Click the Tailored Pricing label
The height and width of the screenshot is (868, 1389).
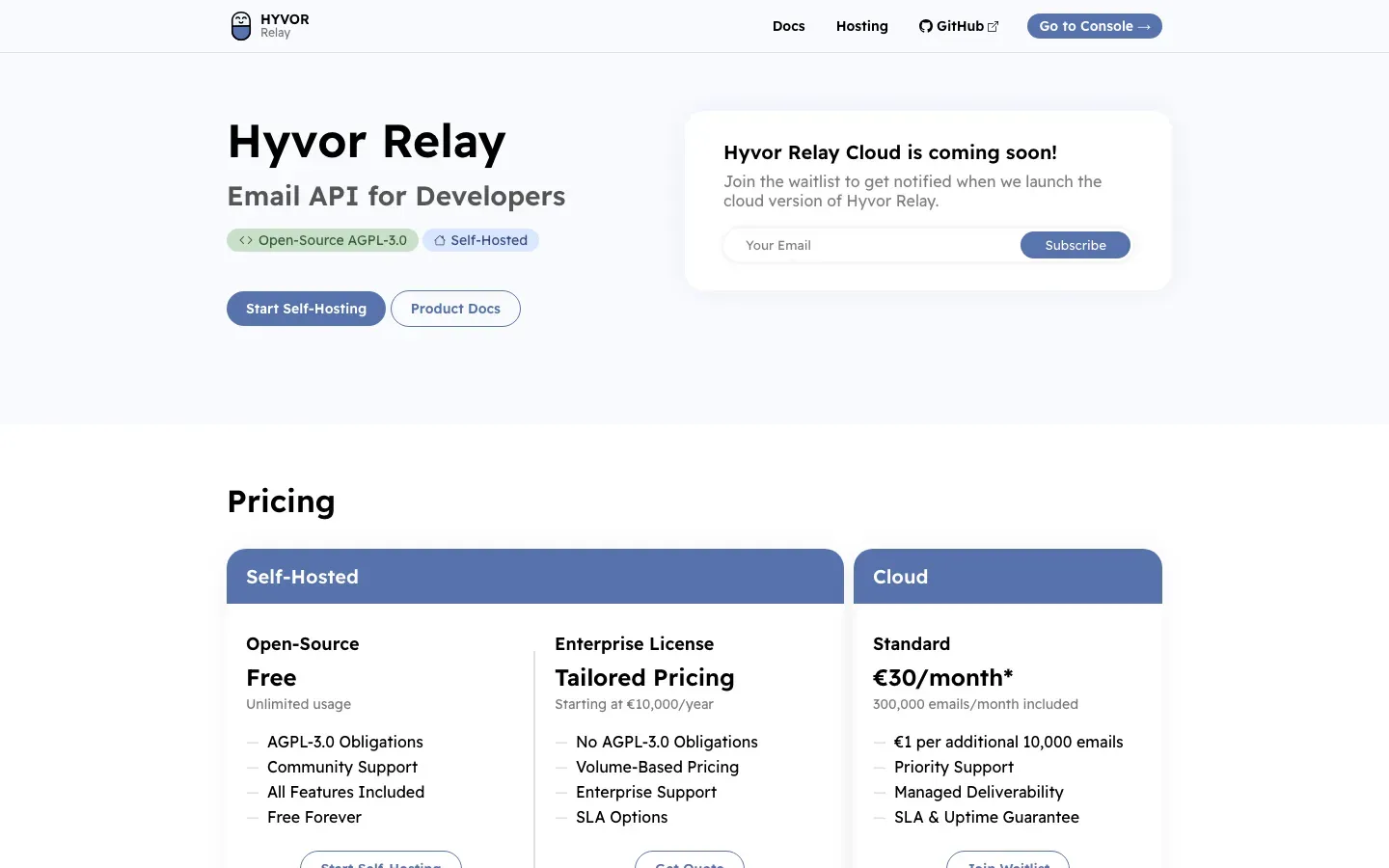pyautogui.click(x=644, y=678)
